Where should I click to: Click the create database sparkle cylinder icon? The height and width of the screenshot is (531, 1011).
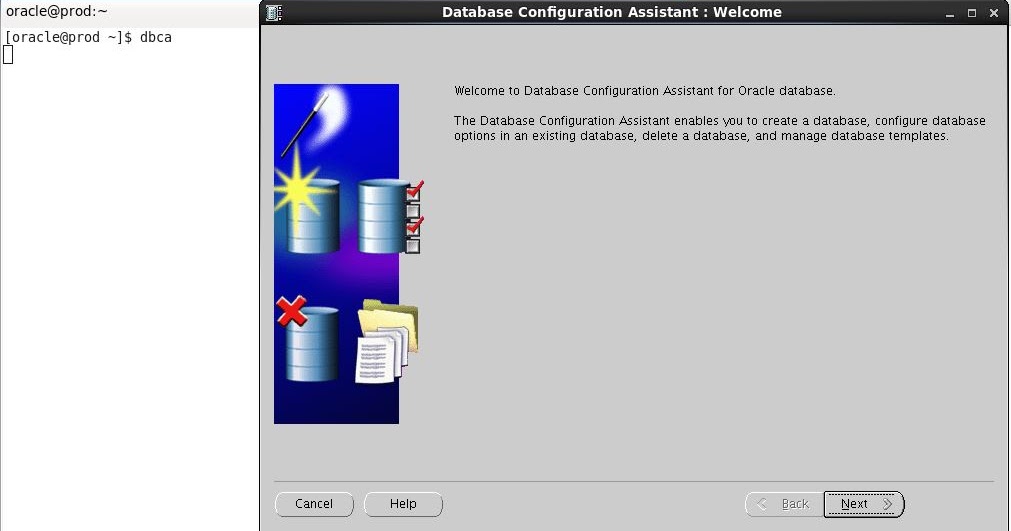pyautogui.click(x=308, y=202)
